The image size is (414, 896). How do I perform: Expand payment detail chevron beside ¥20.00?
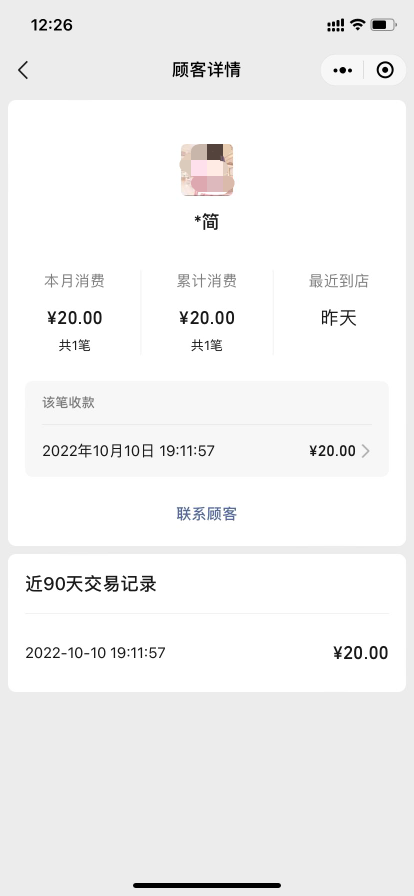click(x=366, y=451)
